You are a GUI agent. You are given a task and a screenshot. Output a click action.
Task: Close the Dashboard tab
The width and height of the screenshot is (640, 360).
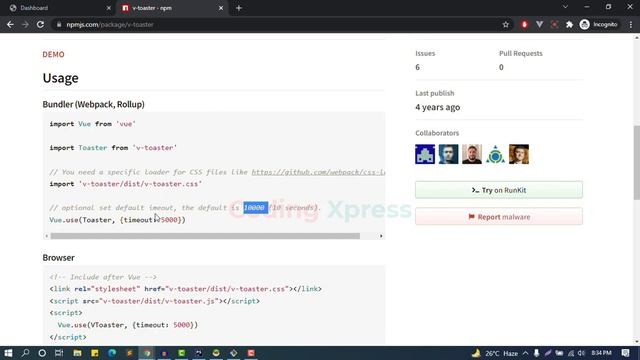tap(109, 8)
